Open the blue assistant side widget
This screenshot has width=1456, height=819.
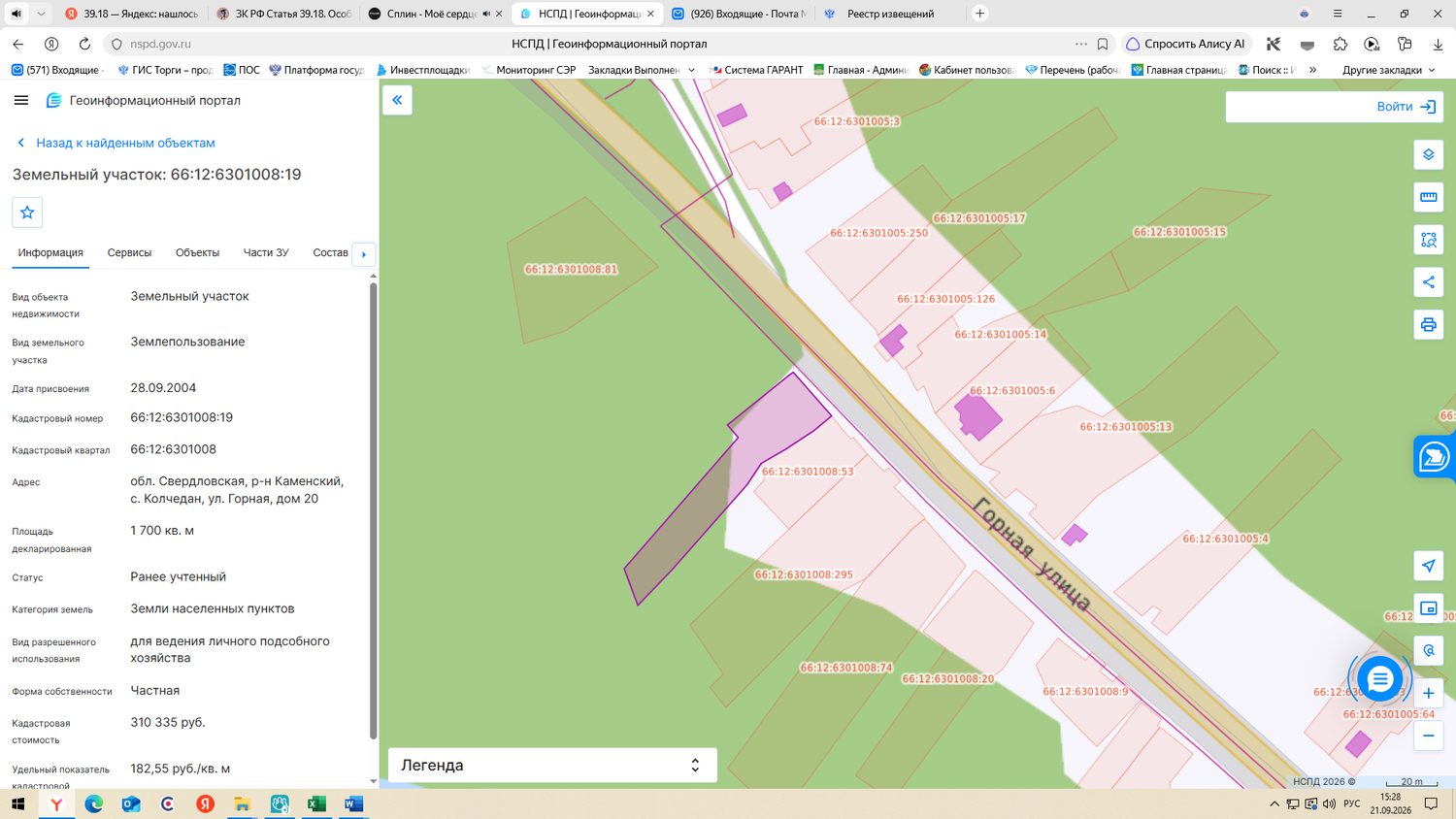1435,456
